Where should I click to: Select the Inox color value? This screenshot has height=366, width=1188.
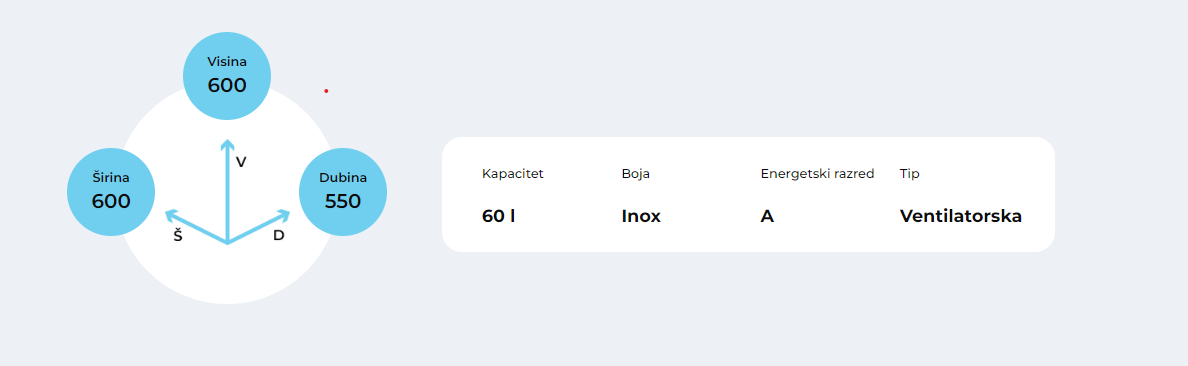(x=641, y=216)
